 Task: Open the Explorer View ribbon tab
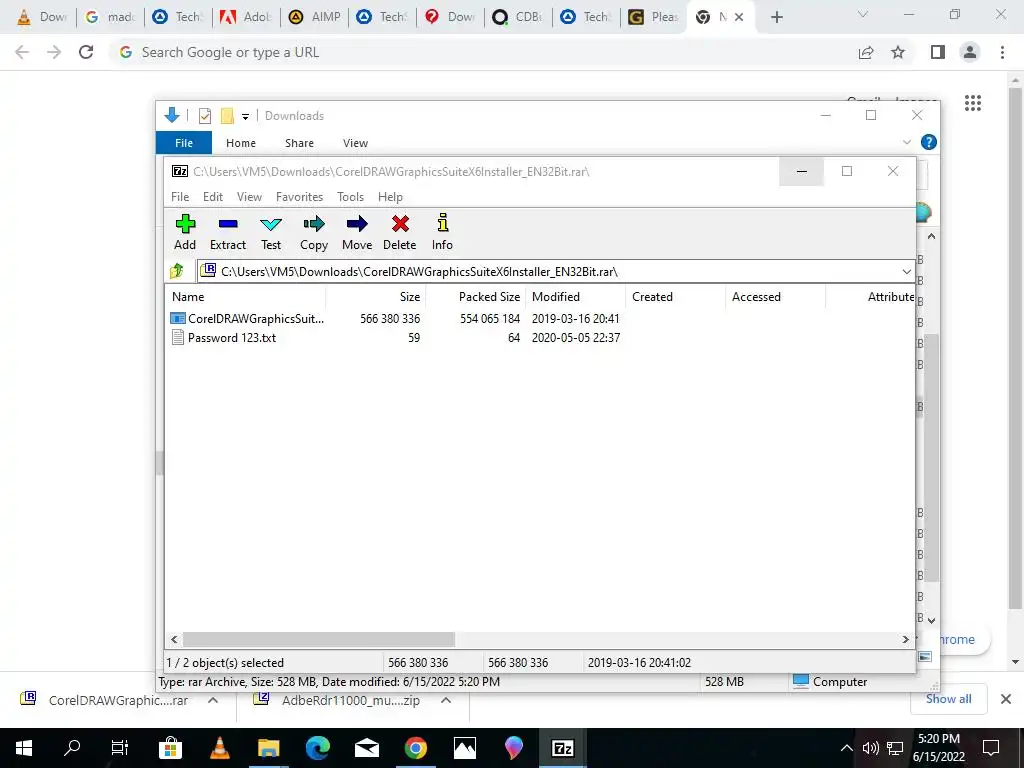tap(355, 143)
